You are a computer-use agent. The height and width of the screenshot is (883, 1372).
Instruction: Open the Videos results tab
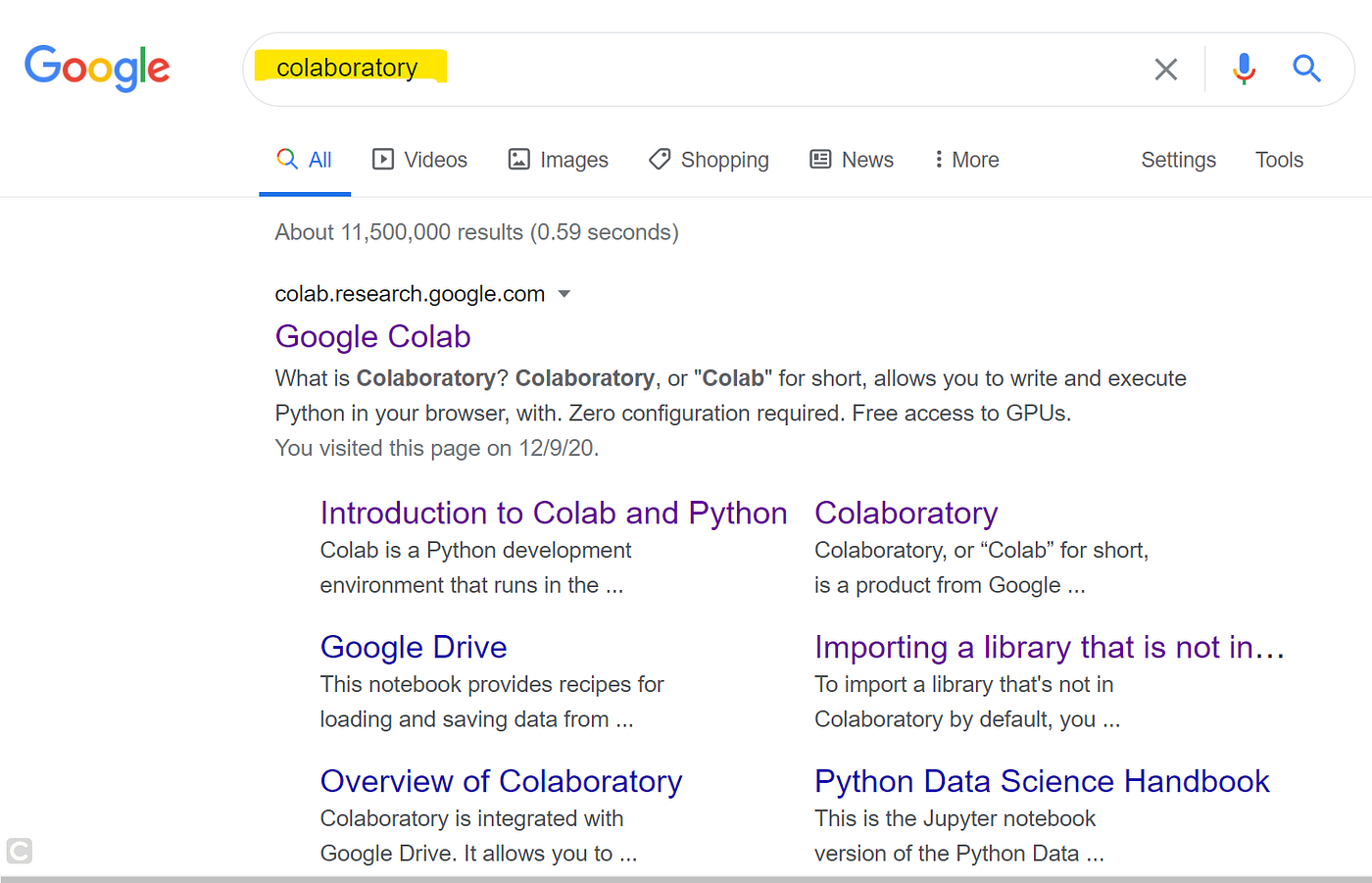[x=420, y=160]
